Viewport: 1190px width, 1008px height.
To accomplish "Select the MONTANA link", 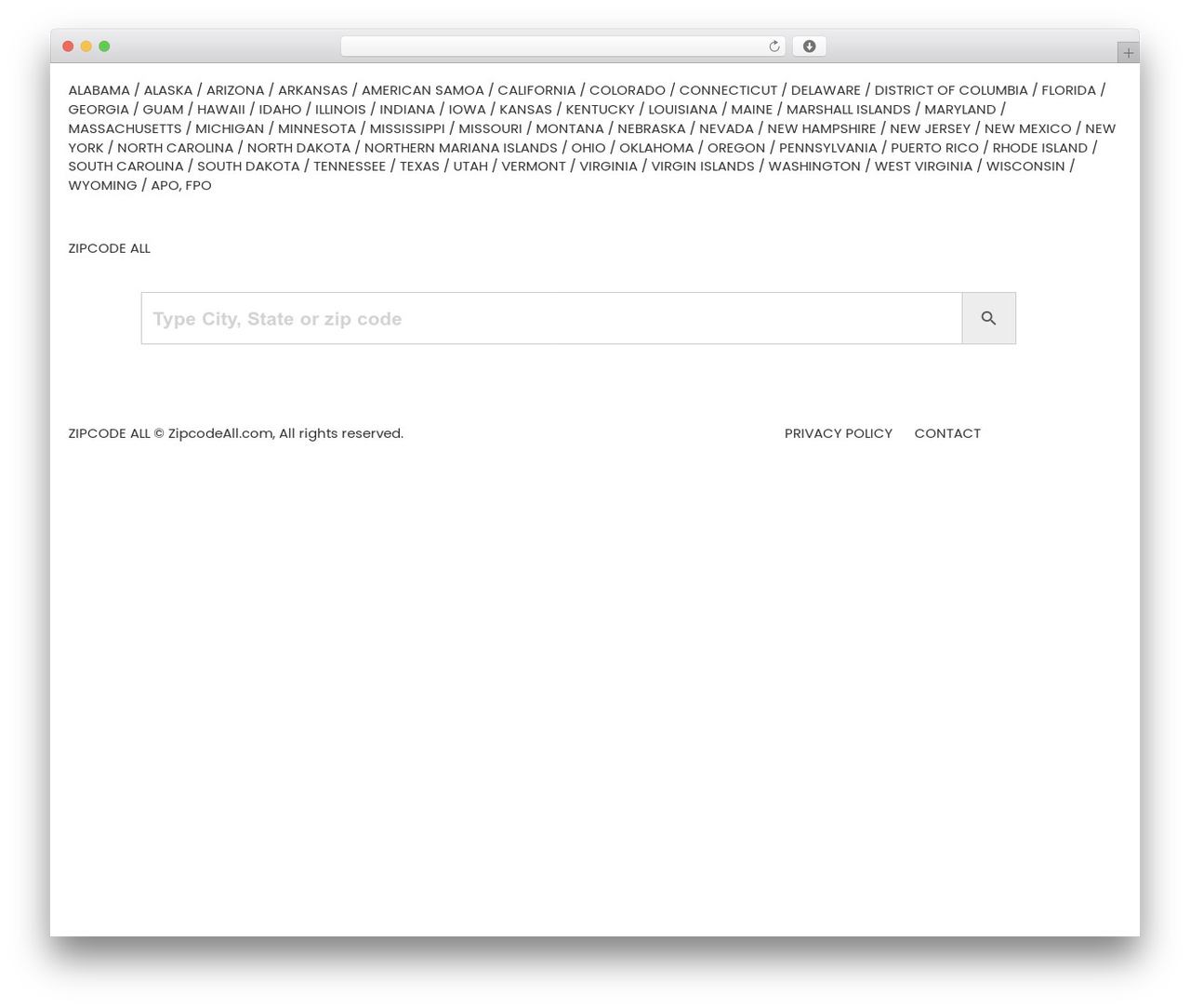I will [x=570, y=128].
